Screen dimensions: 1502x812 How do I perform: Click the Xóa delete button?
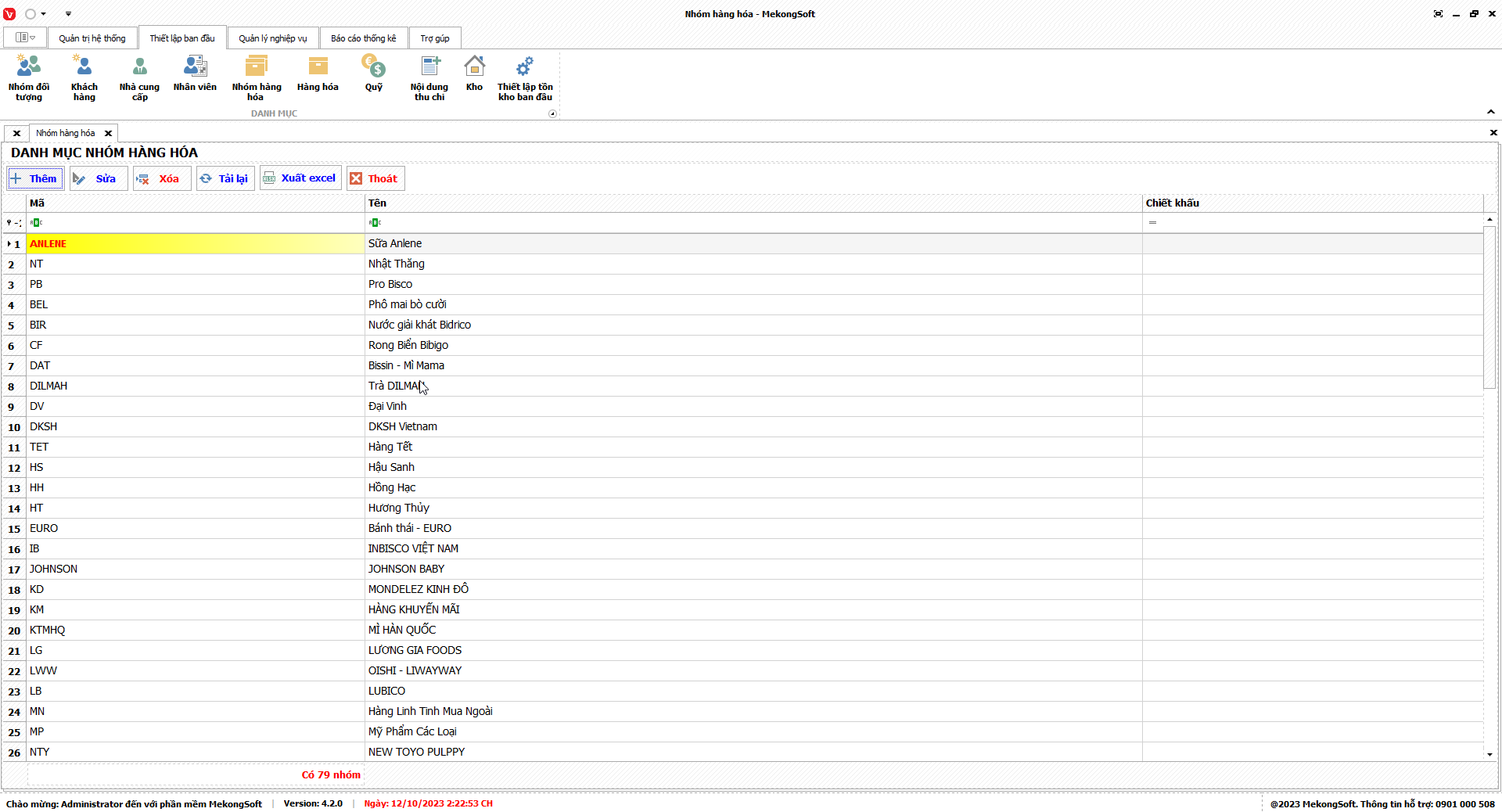pyautogui.click(x=162, y=178)
